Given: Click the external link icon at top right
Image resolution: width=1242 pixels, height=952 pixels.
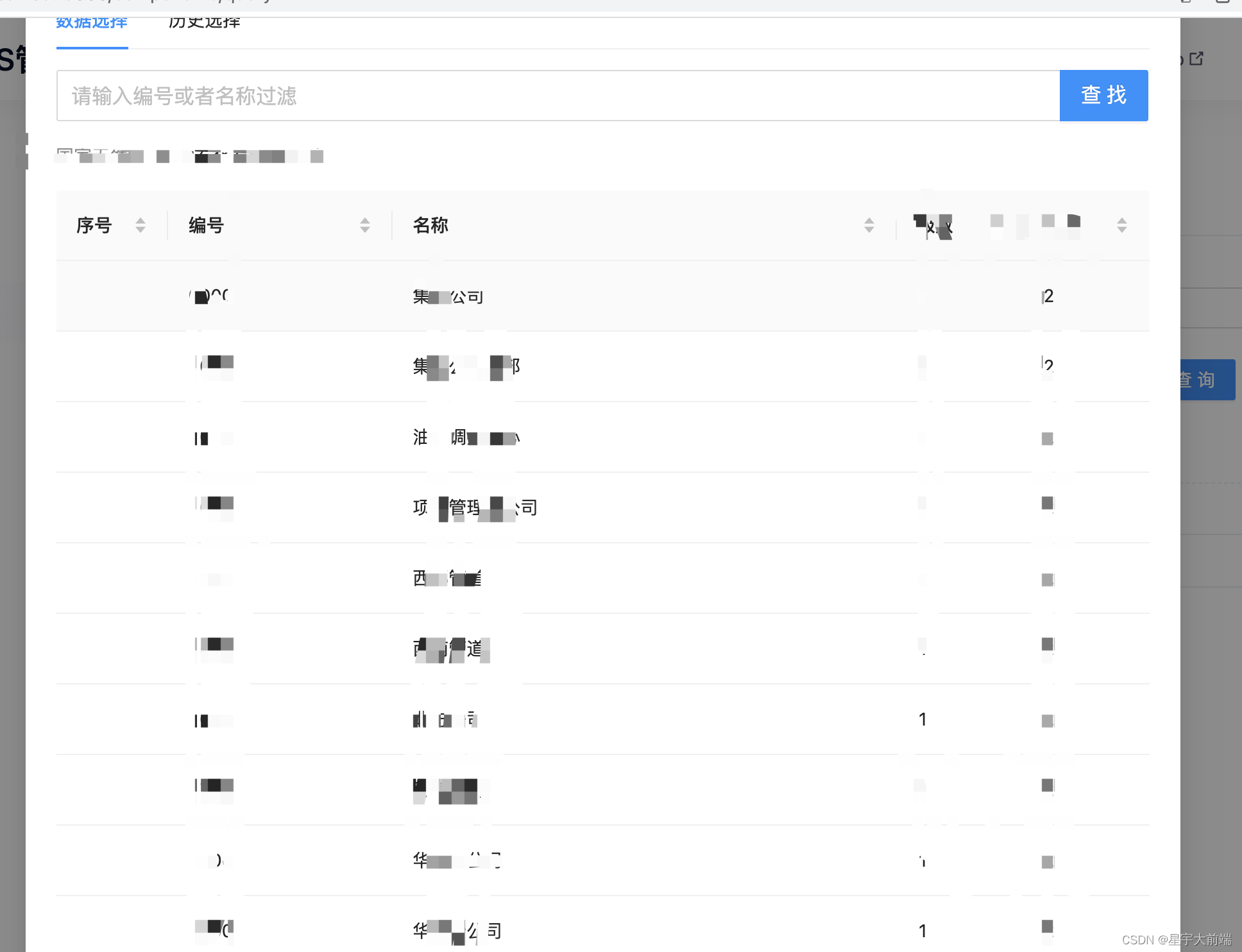Looking at the screenshot, I should click(x=1196, y=59).
